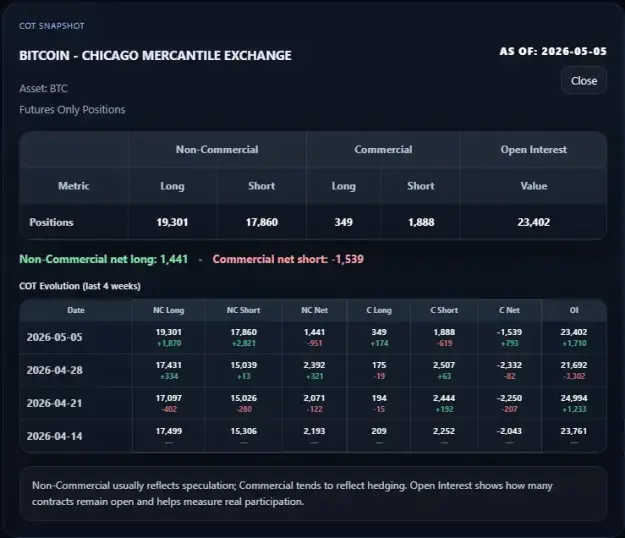Click NC Long 17,097 for 2026-04-21

[x=169, y=398]
